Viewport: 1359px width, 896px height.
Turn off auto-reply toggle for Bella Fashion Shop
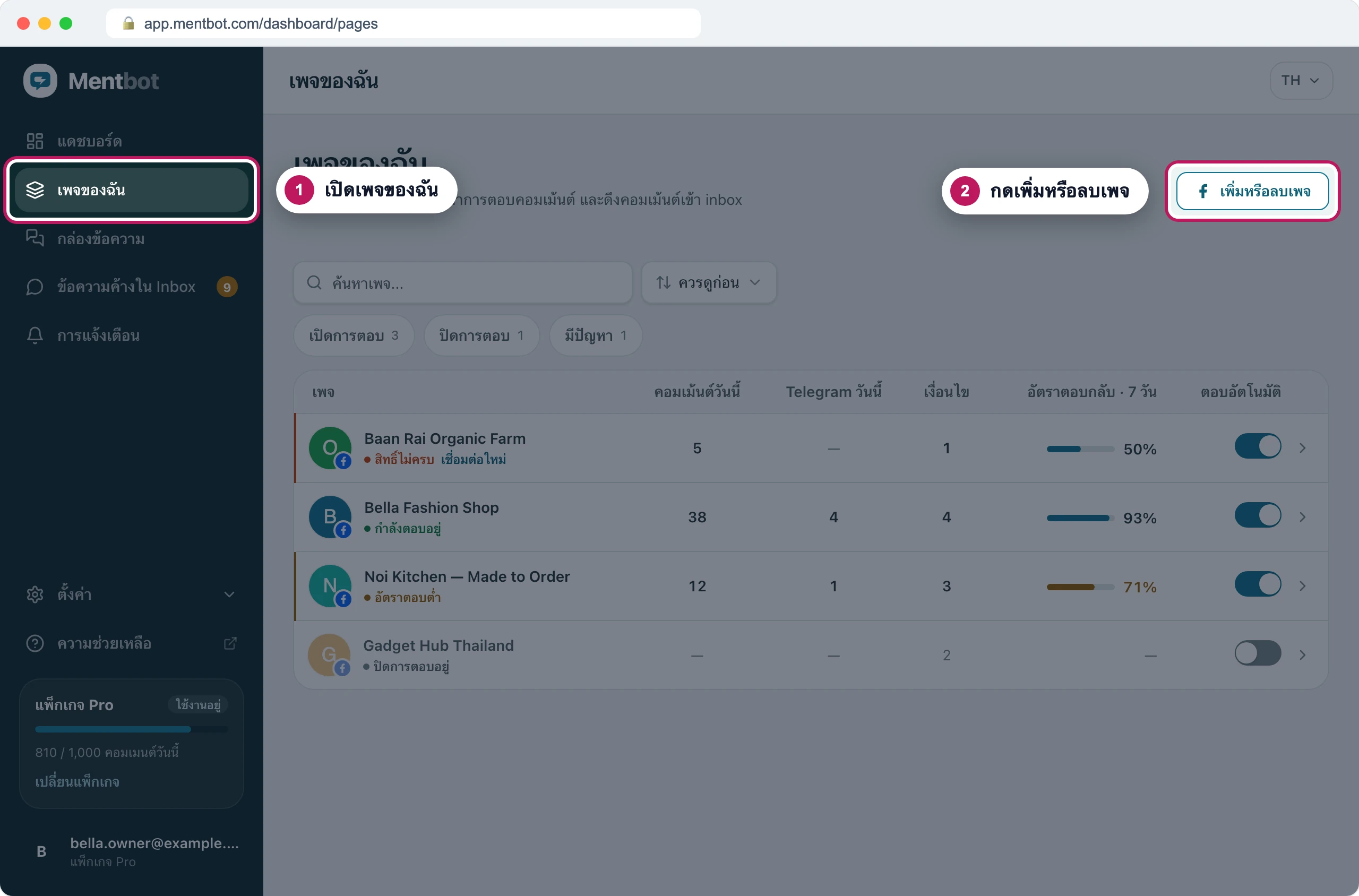(x=1257, y=515)
